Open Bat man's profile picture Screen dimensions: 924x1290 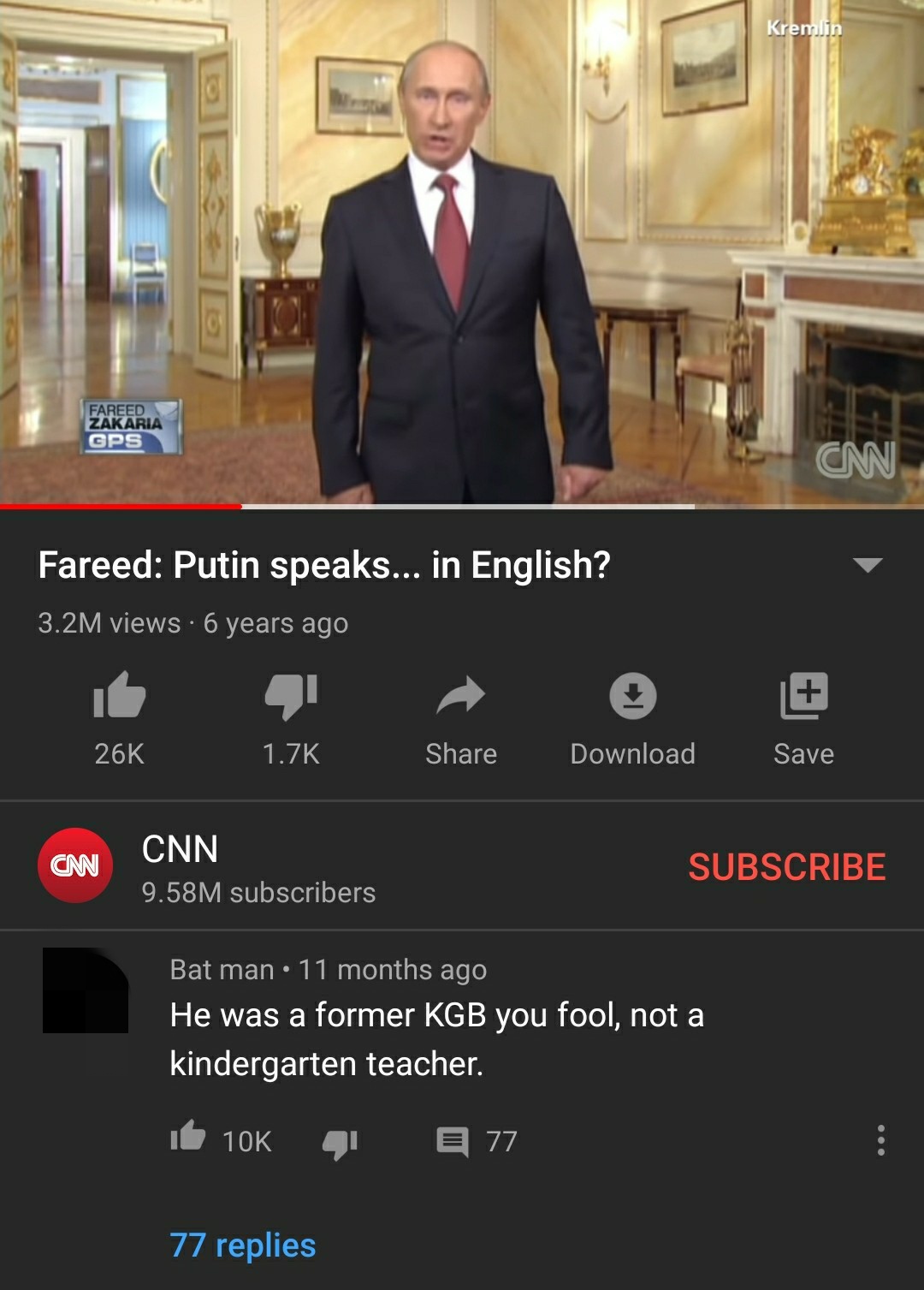click(x=86, y=990)
